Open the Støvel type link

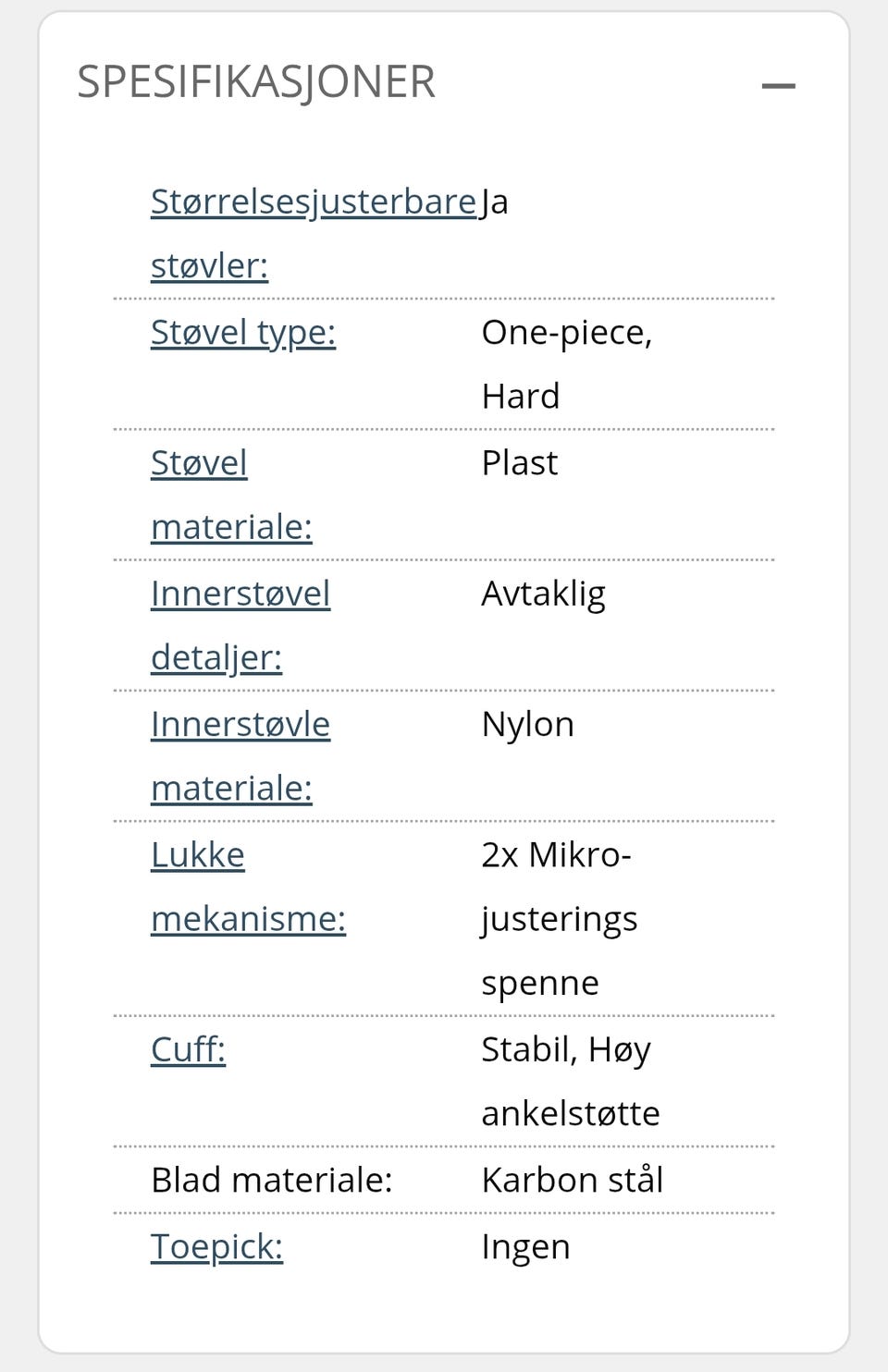click(x=243, y=332)
